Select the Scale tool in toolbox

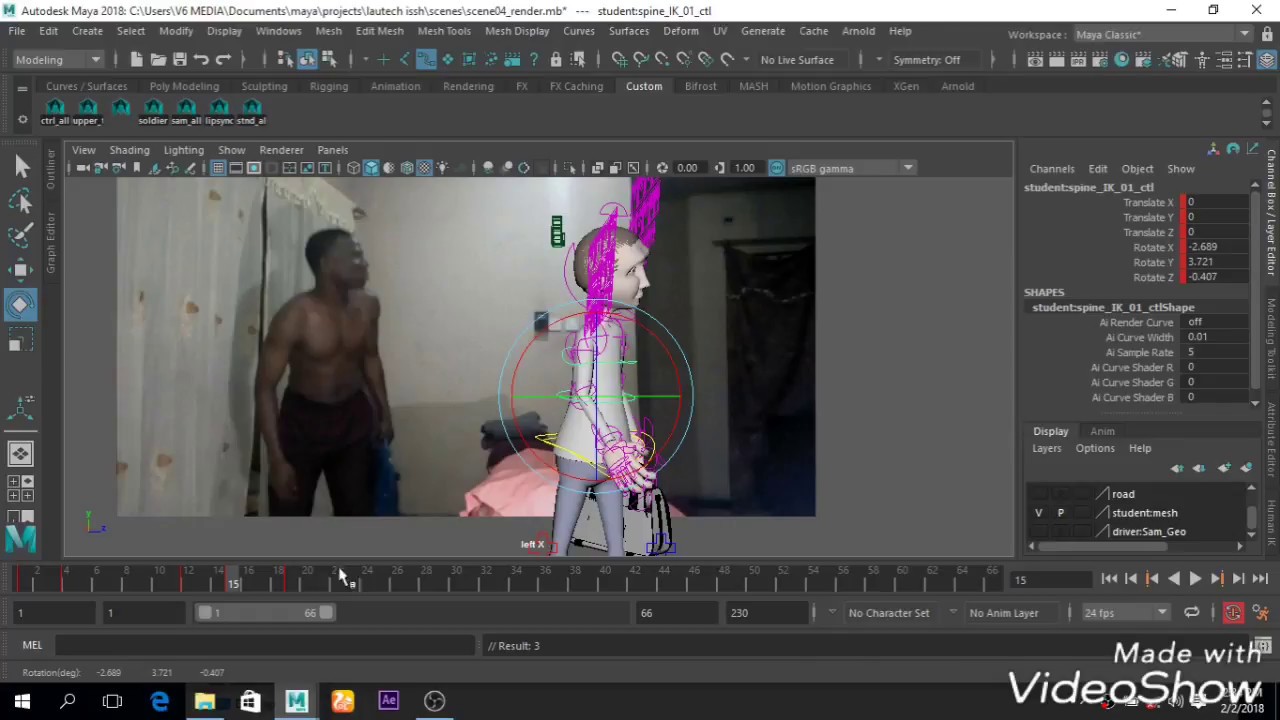(21, 342)
